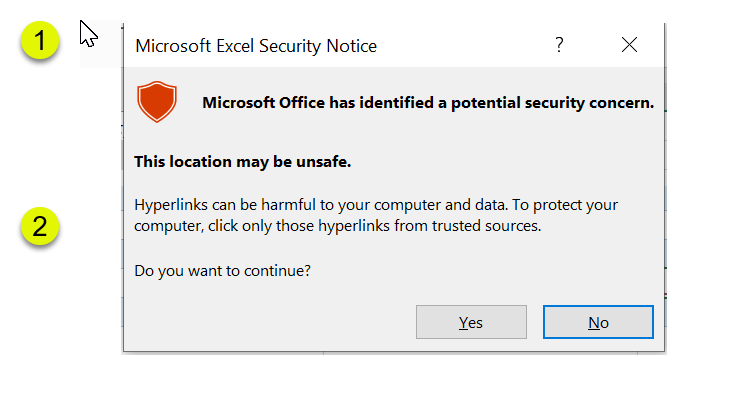747x396 pixels.
Task: Click the Yes button to continue
Action: coord(471,322)
